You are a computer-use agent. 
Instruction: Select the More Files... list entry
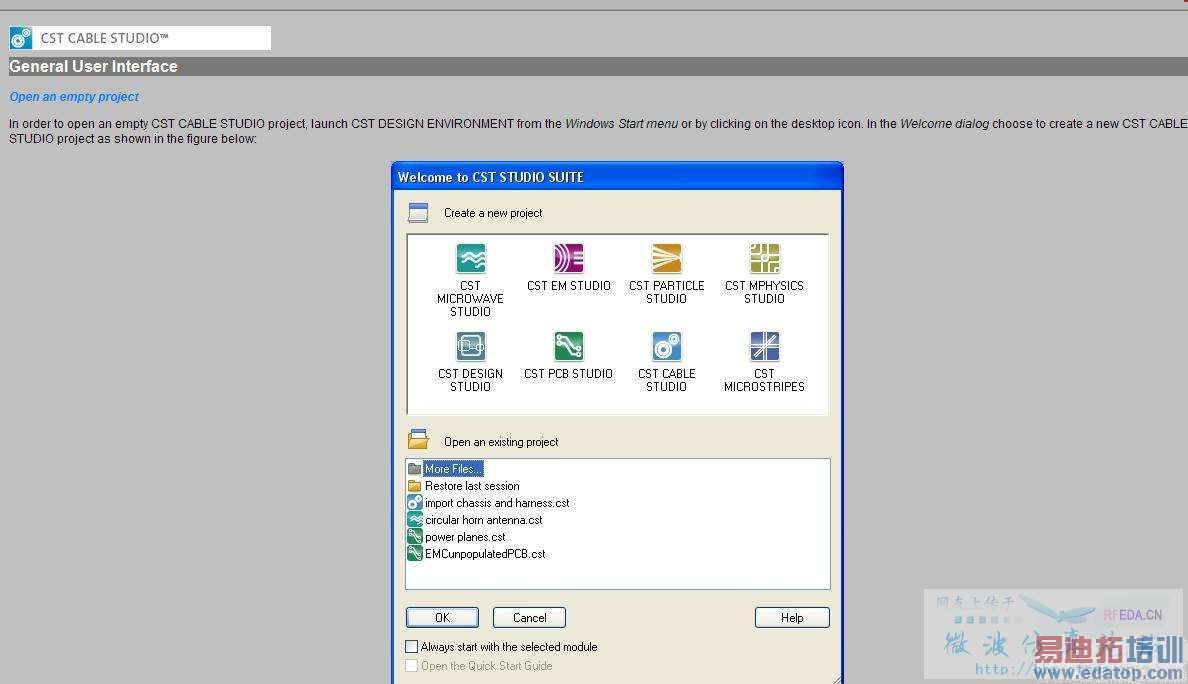(x=453, y=469)
